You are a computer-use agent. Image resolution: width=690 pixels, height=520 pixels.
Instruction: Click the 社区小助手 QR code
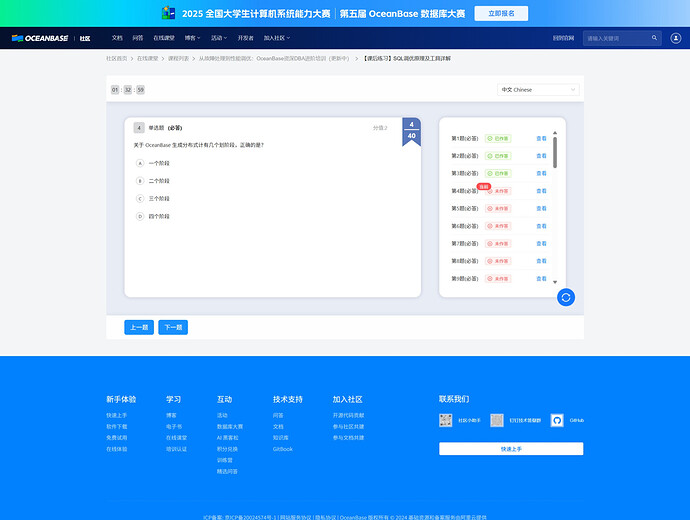coord(445,420)
